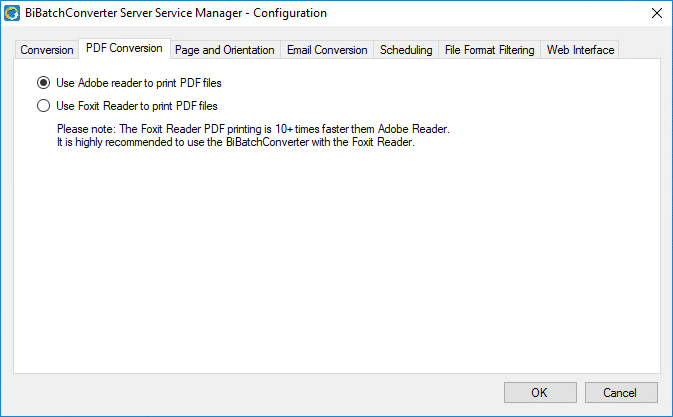
Task: Open the Page and Orientation tab
Action: (x=224, y=50)
